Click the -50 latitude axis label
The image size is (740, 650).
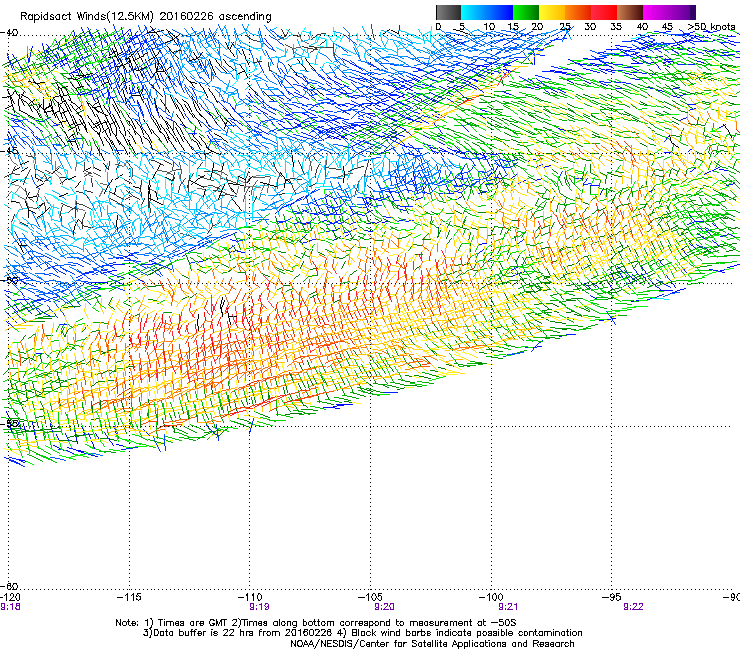click(10, 280)
